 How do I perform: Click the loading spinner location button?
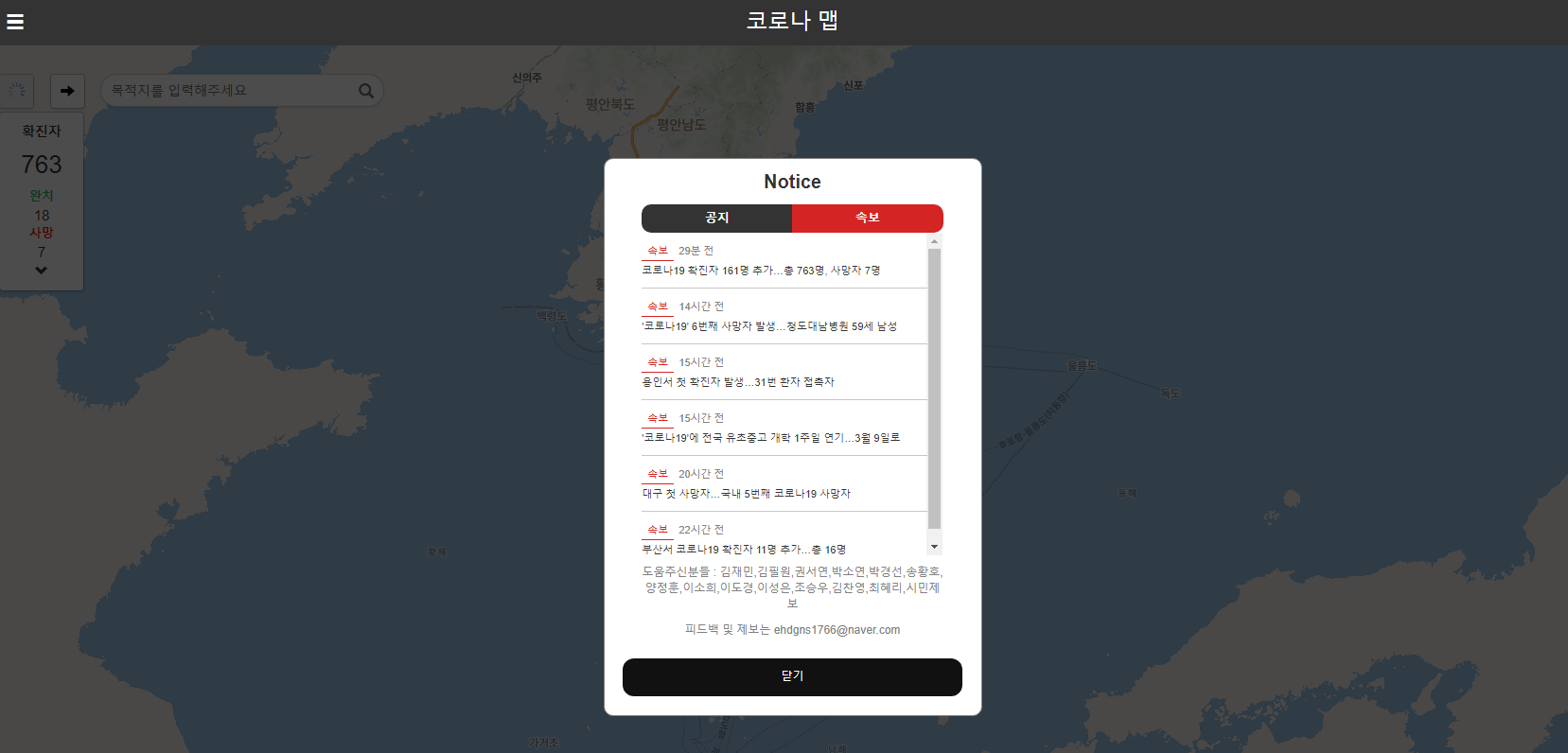pos(17,91)
